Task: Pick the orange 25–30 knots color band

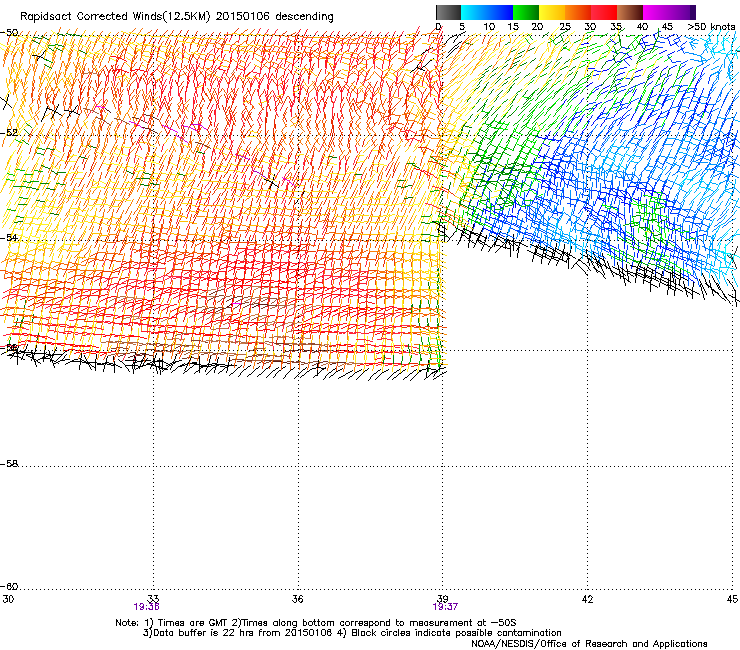Action: (x=578, y=12)
